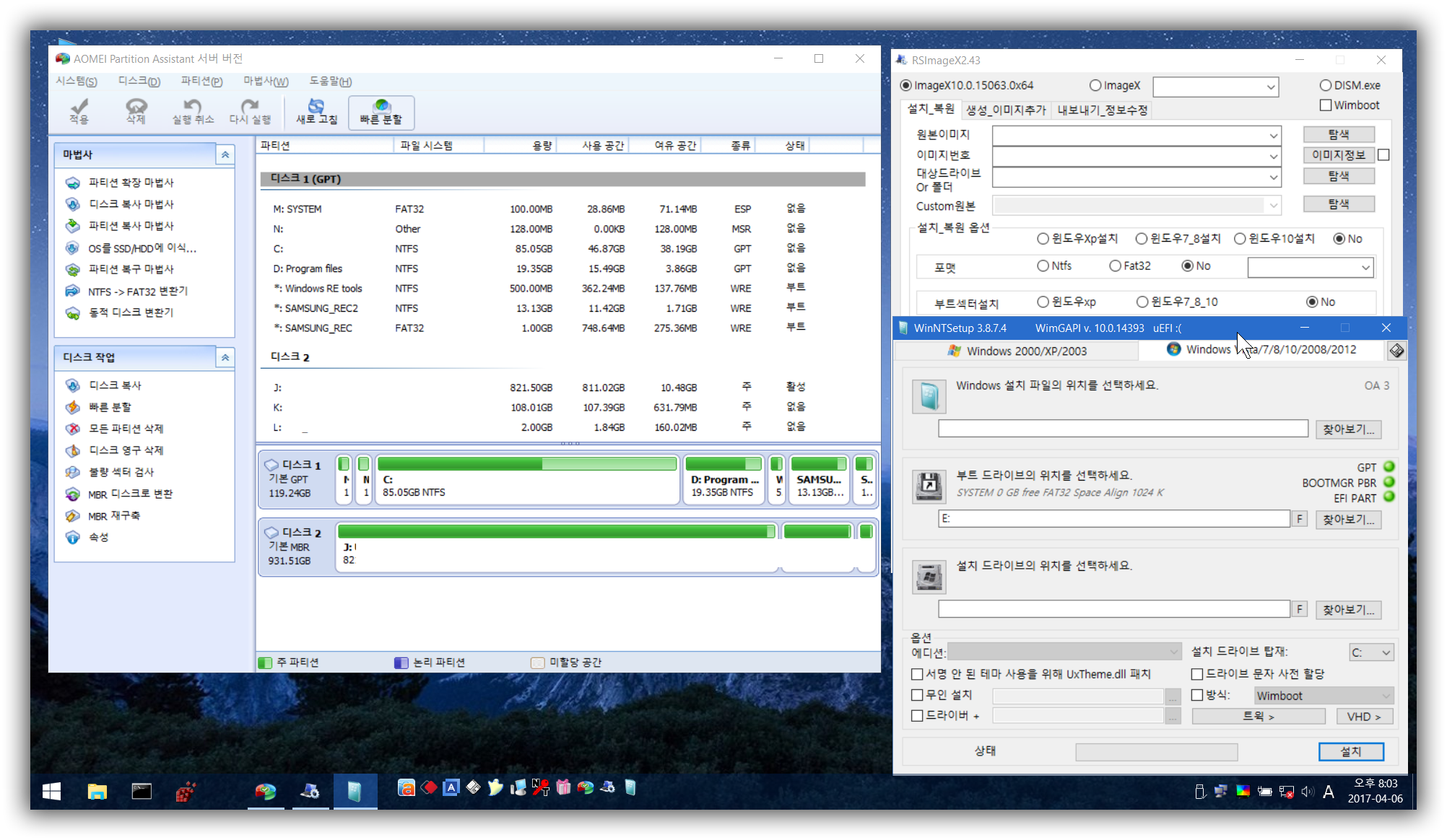This screenshot has height=840, width=1447.
Task: Click the 트윅 > button
Action: 1259,717
